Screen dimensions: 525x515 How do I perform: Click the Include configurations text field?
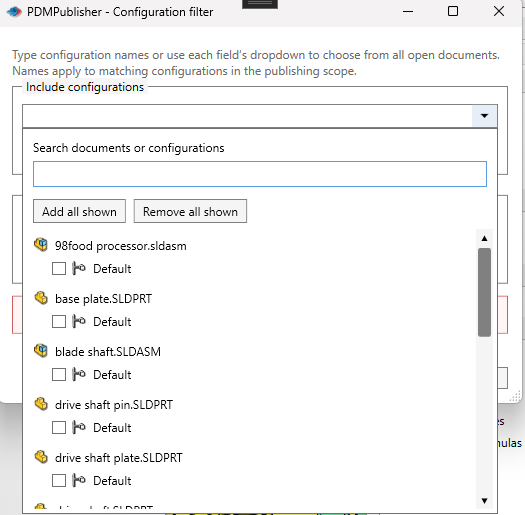pyautogui.click(x=247, y=116)
